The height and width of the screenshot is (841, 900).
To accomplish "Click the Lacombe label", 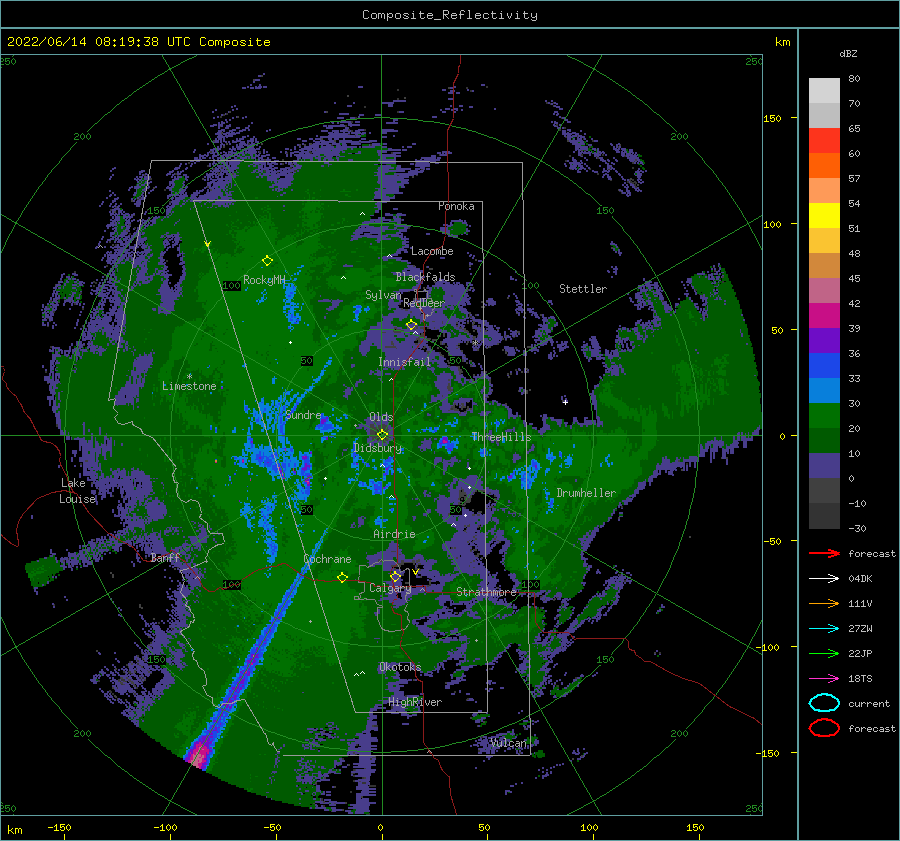I will coord(432,251).
